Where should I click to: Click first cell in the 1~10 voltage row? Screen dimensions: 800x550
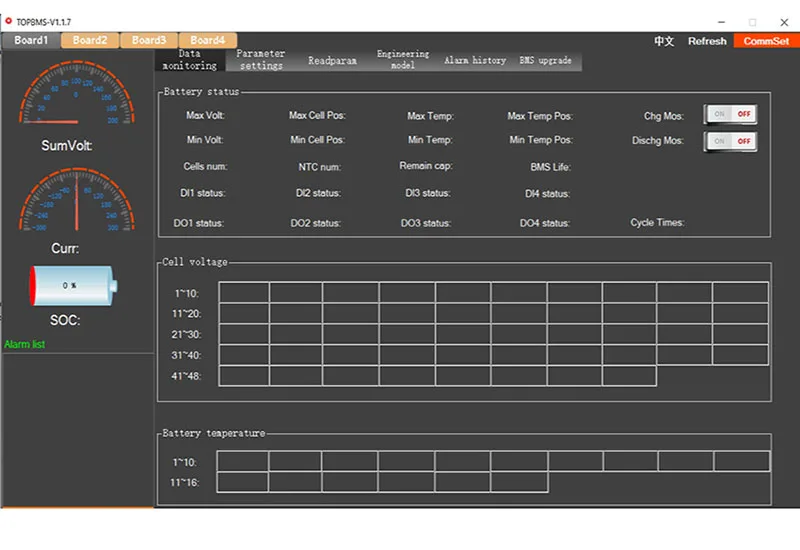[x=244, y=292]
